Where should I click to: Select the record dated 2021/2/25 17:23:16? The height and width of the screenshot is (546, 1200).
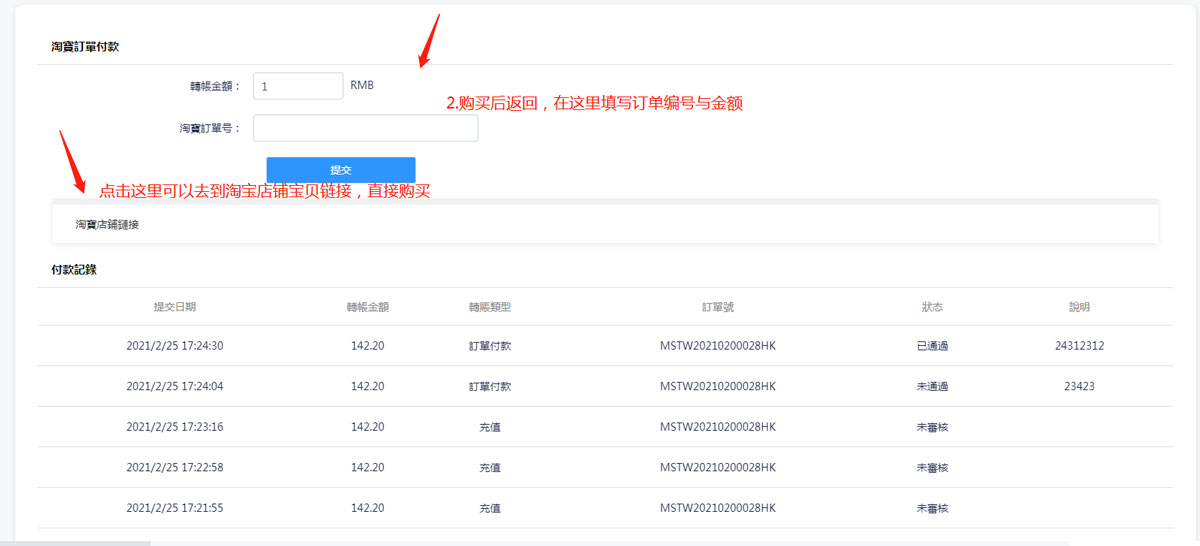(x=606, y=427)
